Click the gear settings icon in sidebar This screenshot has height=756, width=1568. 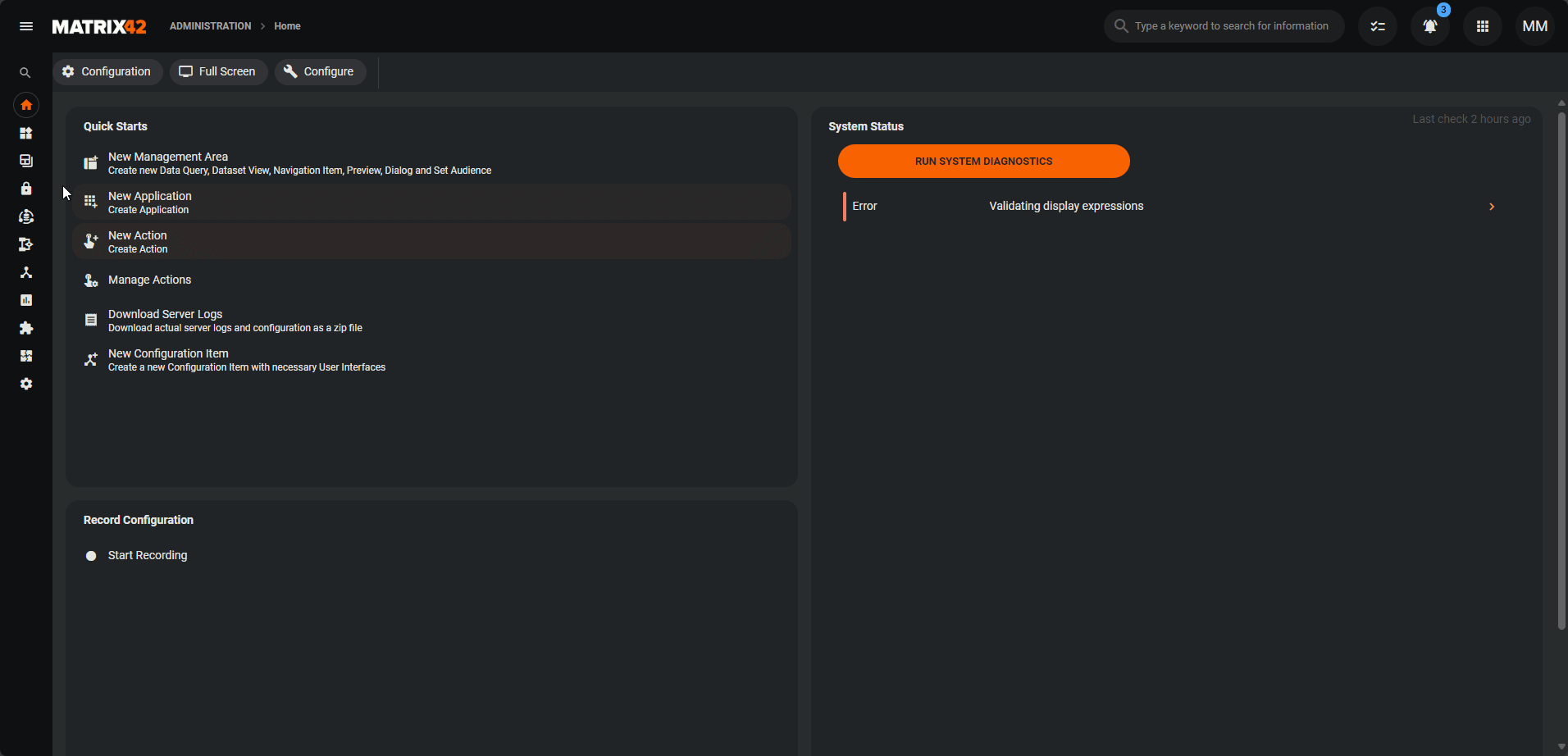[26, 384]
